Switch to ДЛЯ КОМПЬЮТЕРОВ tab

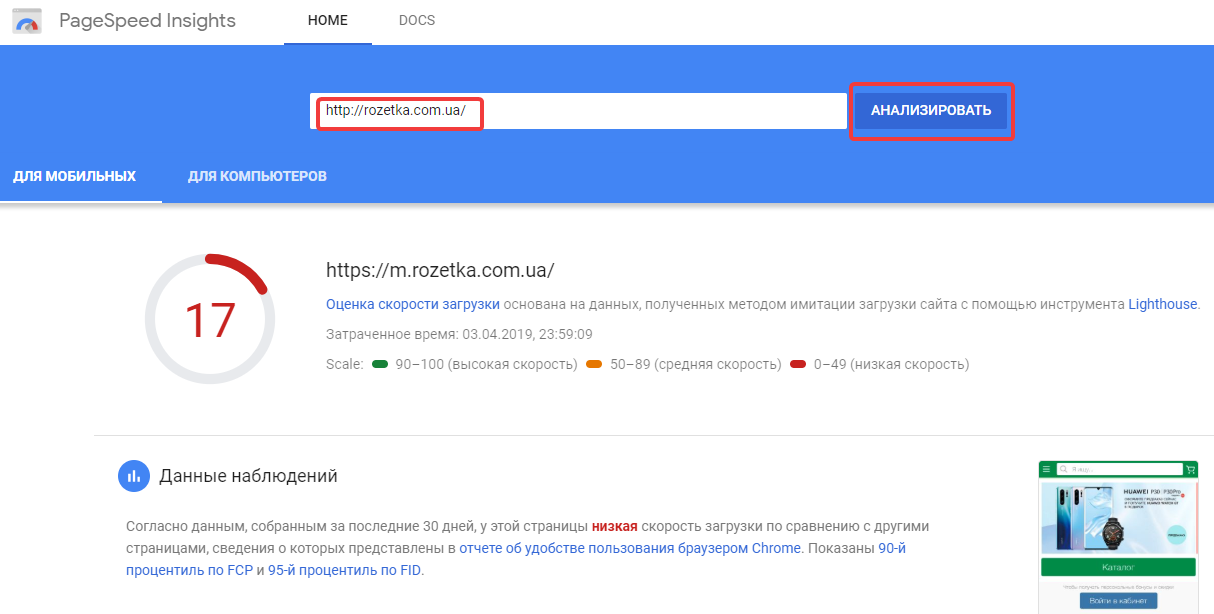click(257, 177)
